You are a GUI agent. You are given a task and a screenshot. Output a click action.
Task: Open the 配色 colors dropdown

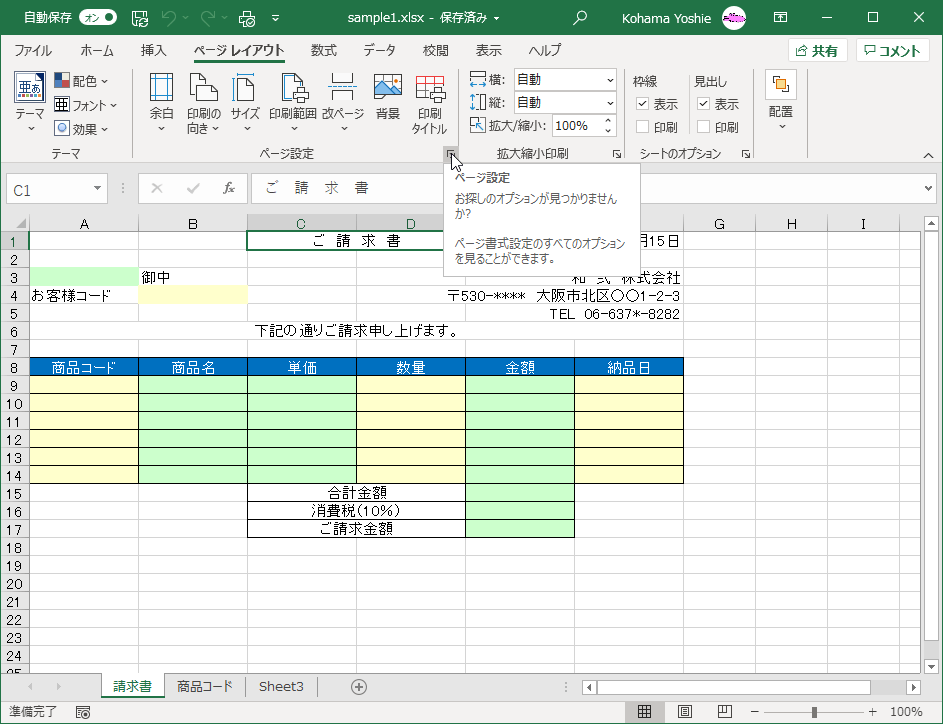(x=81, y=81)
